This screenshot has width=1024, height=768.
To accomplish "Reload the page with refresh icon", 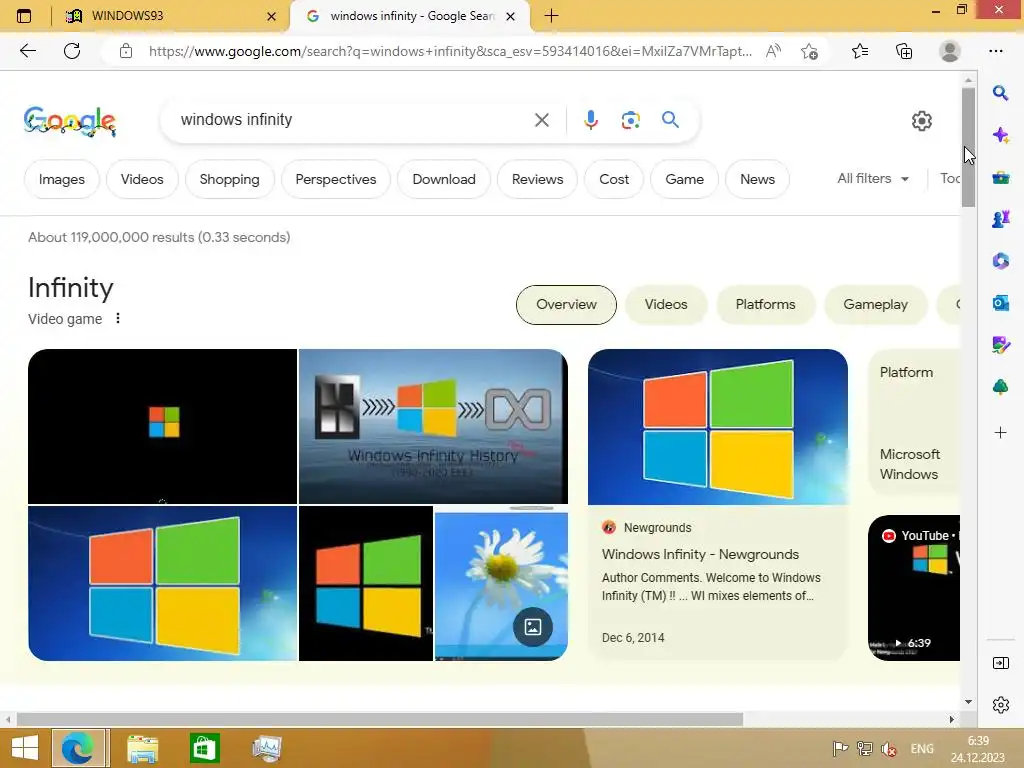I will 72,51.
